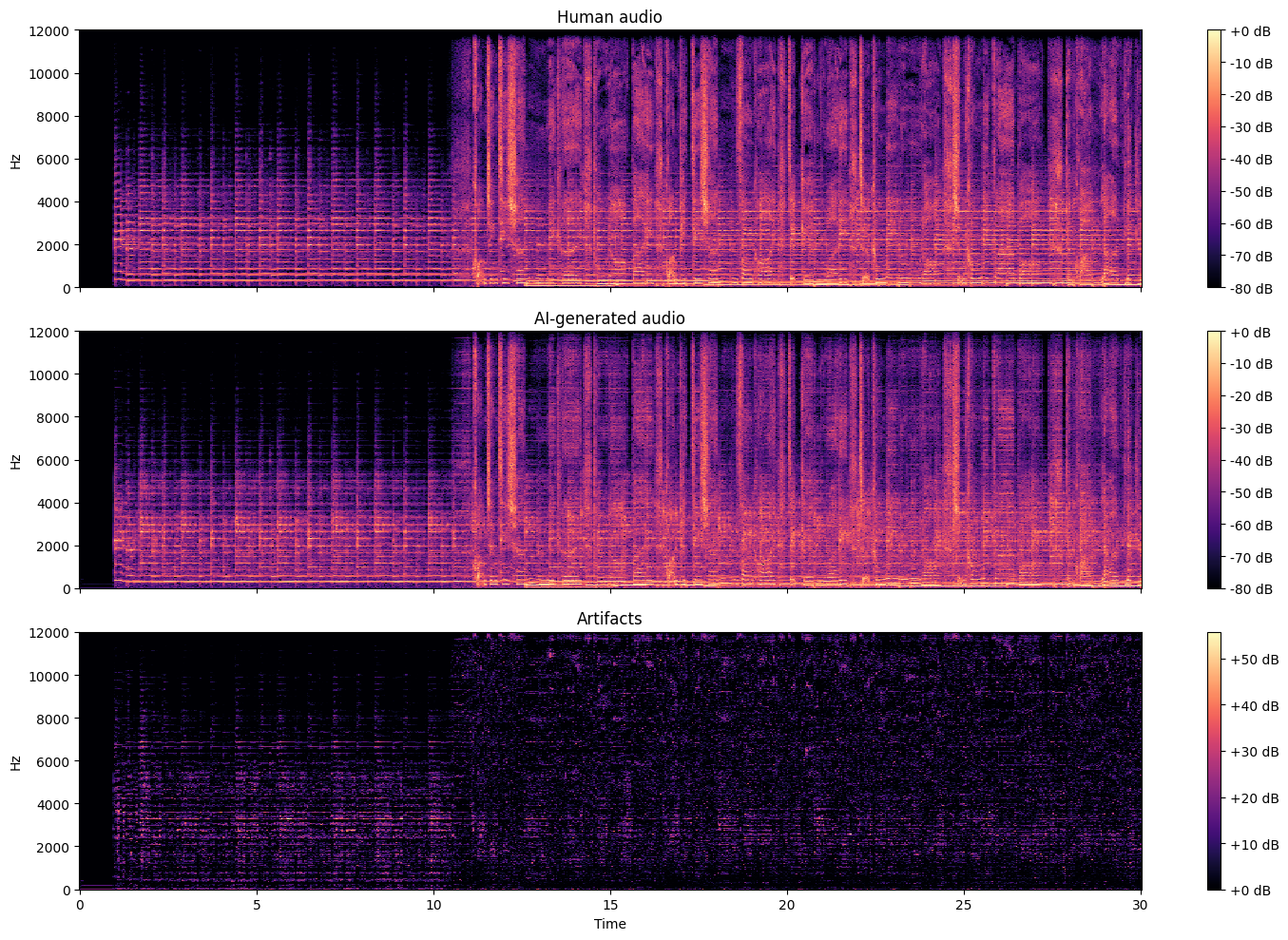Image resolution: width=1288 pixels, height=940 pixels.
Task: Click the 12000 tick on Human audio y-axis
Action: [49, 30]
